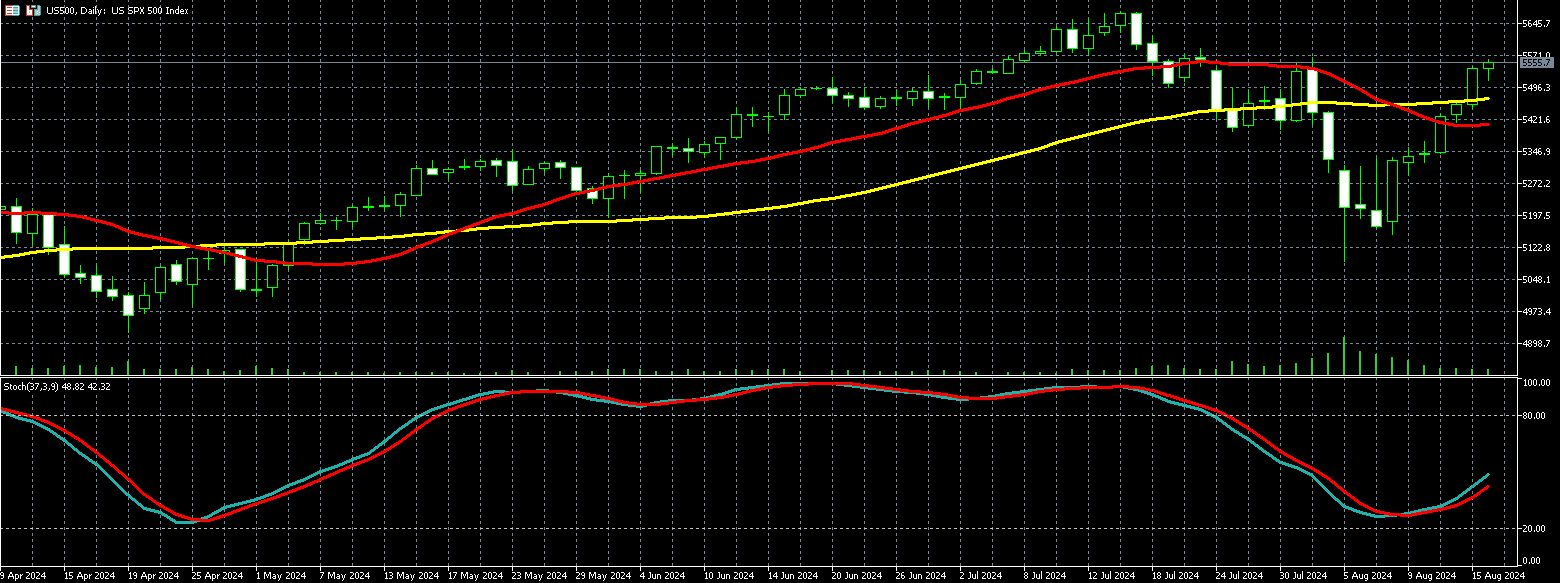Click the '9 Apr 2024' date label
Screen dimensions: 1560x583
tap(25, 576)
